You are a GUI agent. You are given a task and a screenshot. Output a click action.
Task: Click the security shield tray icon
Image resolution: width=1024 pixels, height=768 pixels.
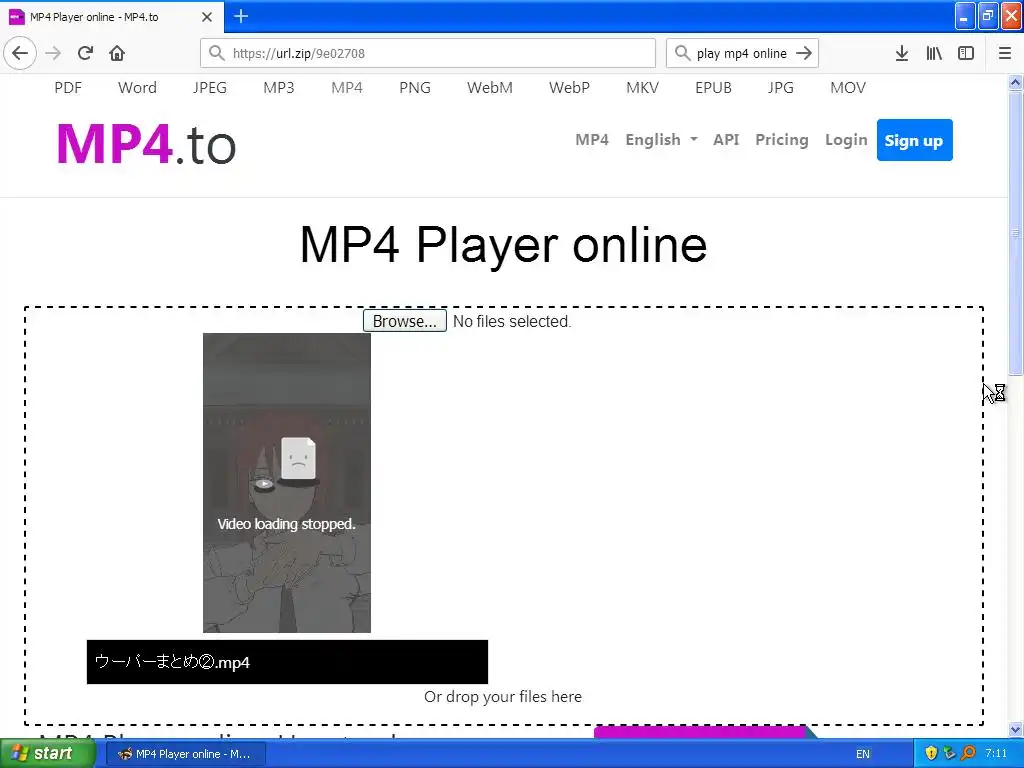pos(931,753)
